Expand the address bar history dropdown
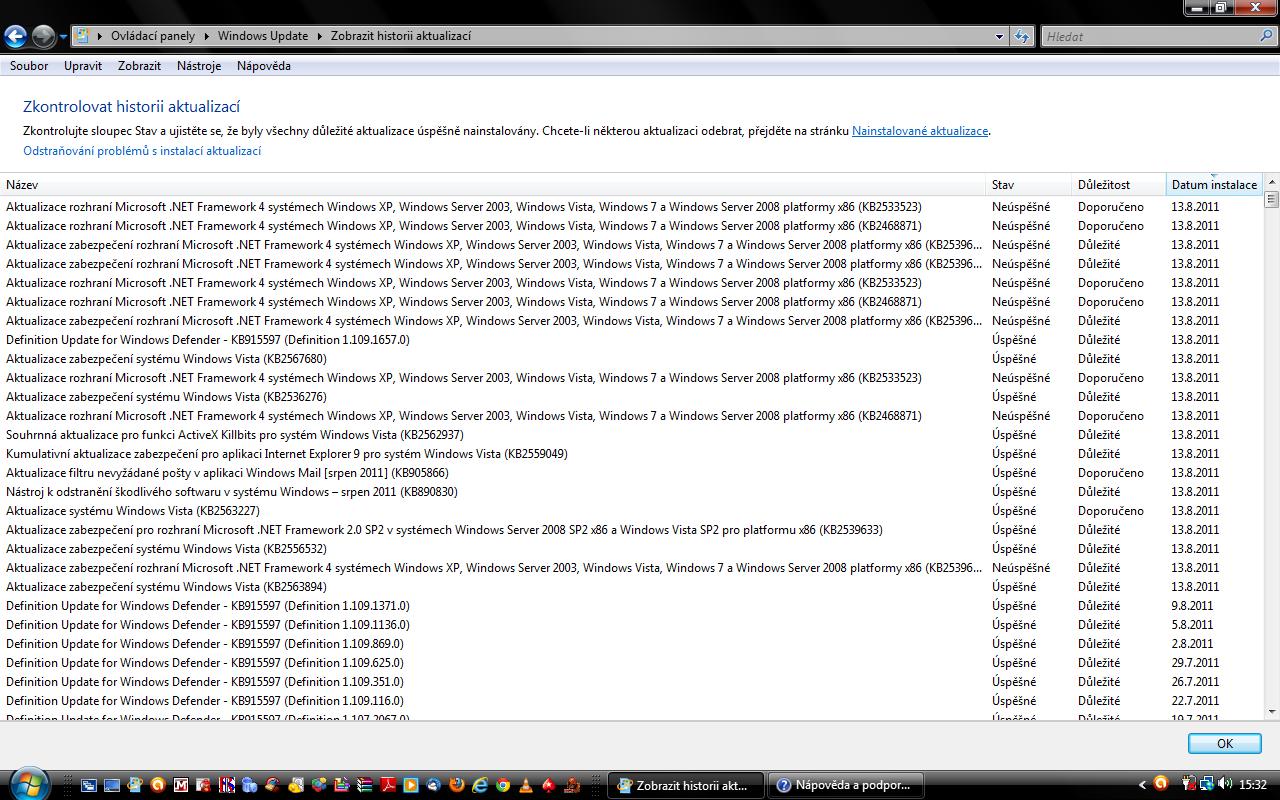This screenshot has height=800, width=1280. pyautogui.click(x=999, y=37)
